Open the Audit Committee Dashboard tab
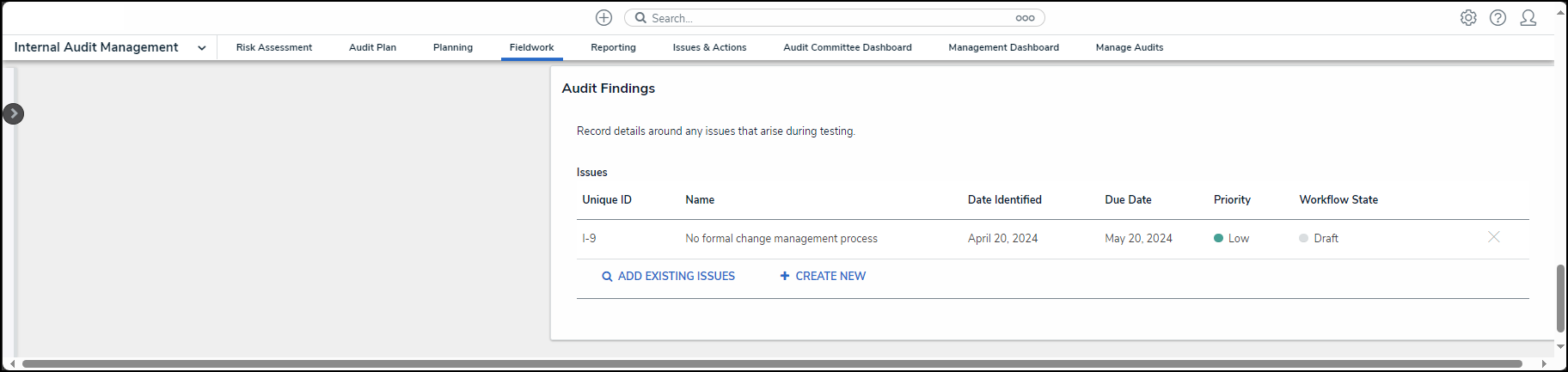 click(x=847, y=48)
